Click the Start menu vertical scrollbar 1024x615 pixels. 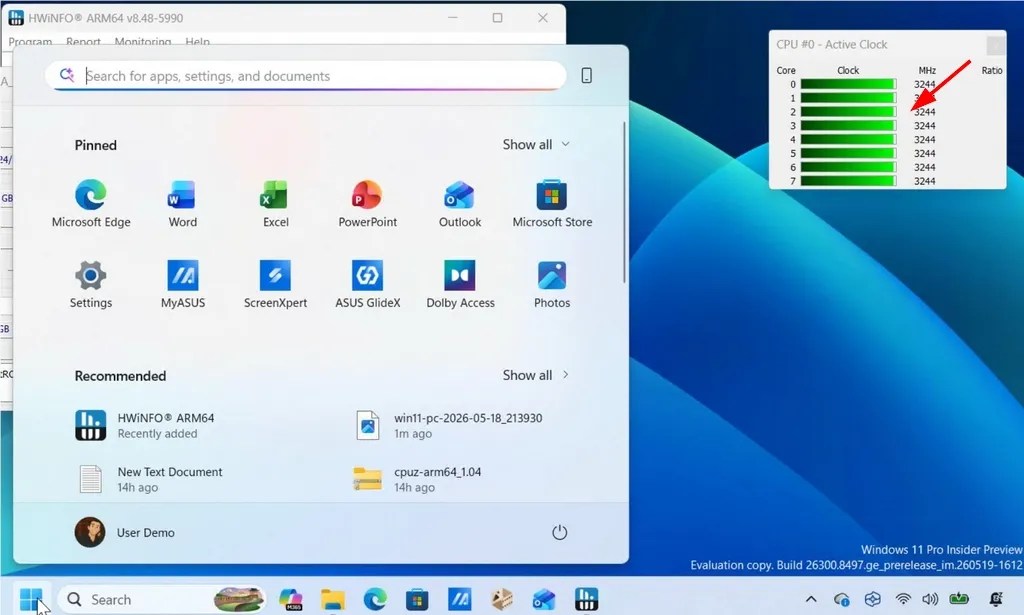click(624, 202)
